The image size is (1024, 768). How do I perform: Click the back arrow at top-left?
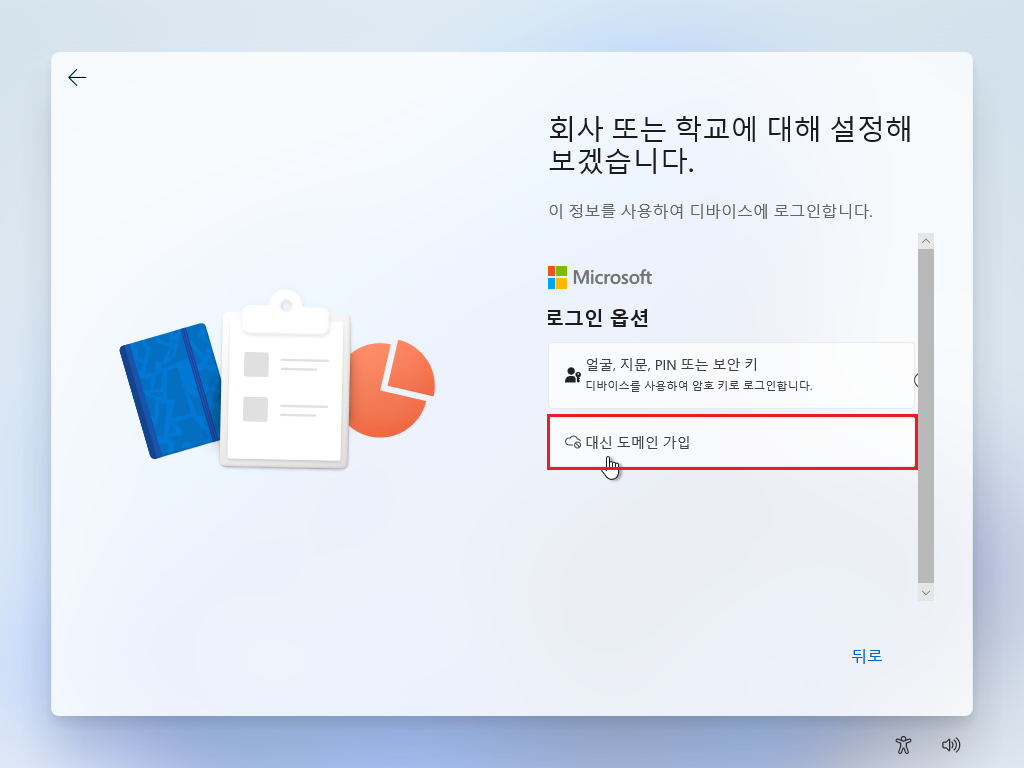pos(77,78)
